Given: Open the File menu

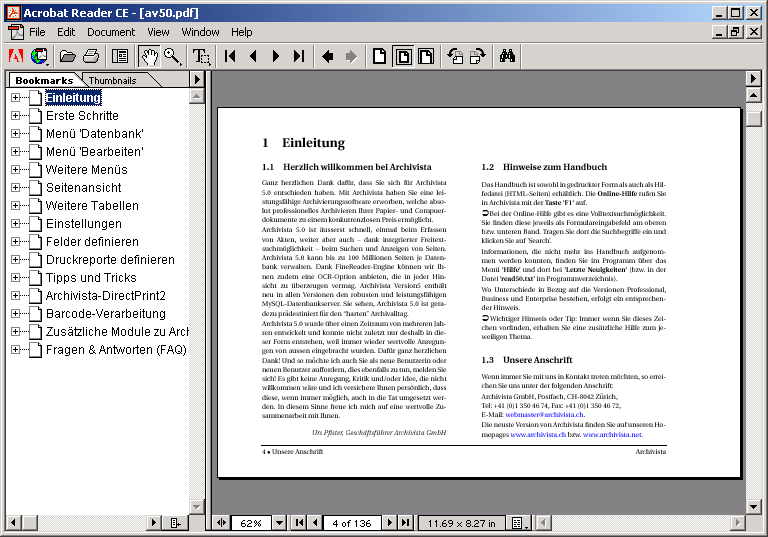Looking at the screenshot, I should click(x=37, y=32).
